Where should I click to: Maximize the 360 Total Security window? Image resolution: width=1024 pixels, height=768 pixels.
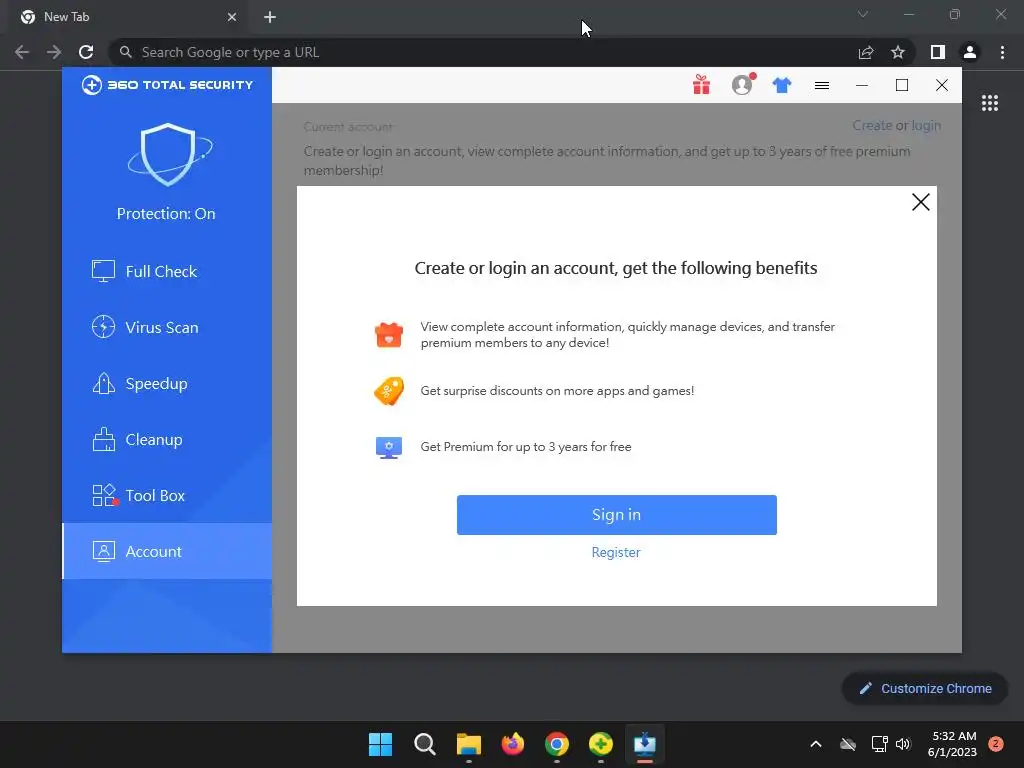coord(902,85)
